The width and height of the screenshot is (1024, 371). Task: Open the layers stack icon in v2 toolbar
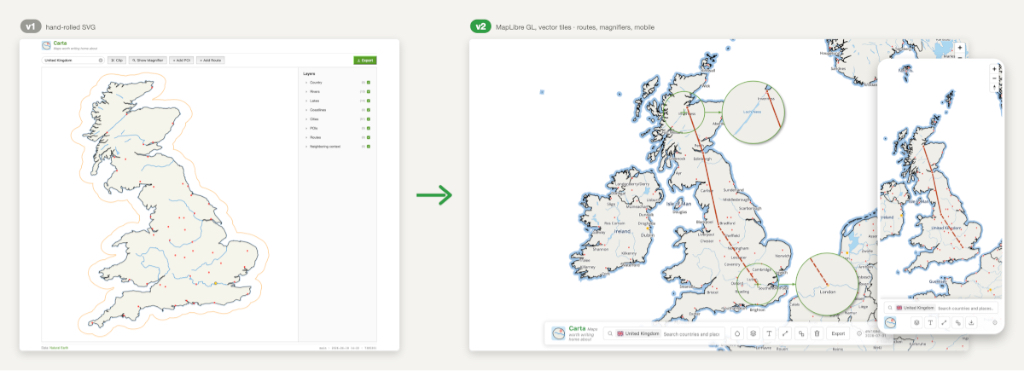click(753, 334)
